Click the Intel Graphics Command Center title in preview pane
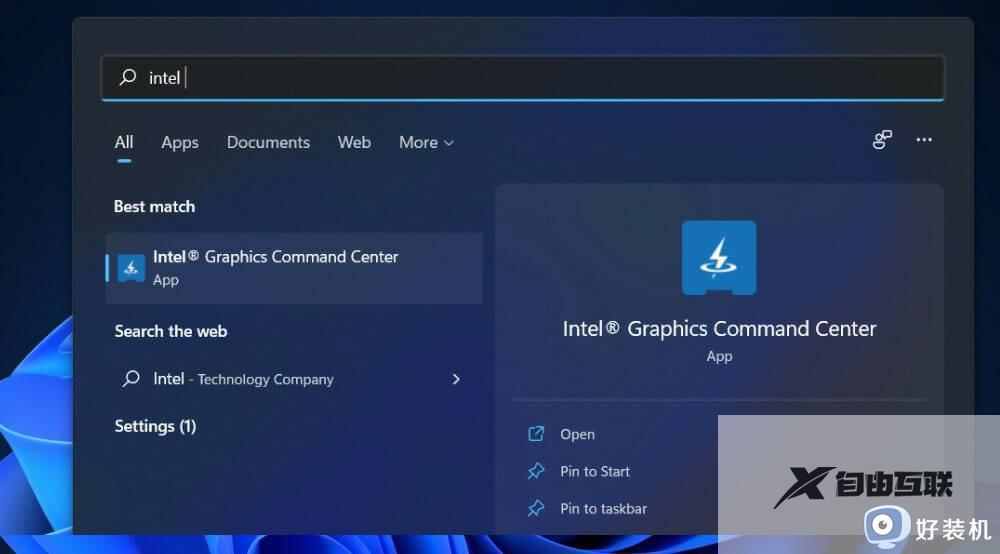1000x554 pixels. pyautogui.click(x=719, y=329)
